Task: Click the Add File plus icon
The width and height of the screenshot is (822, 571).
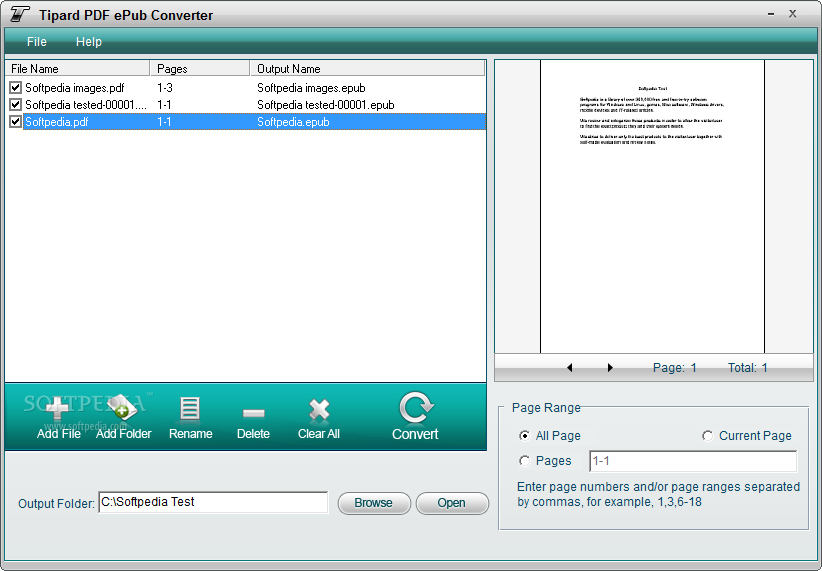Action: point(57,409)
